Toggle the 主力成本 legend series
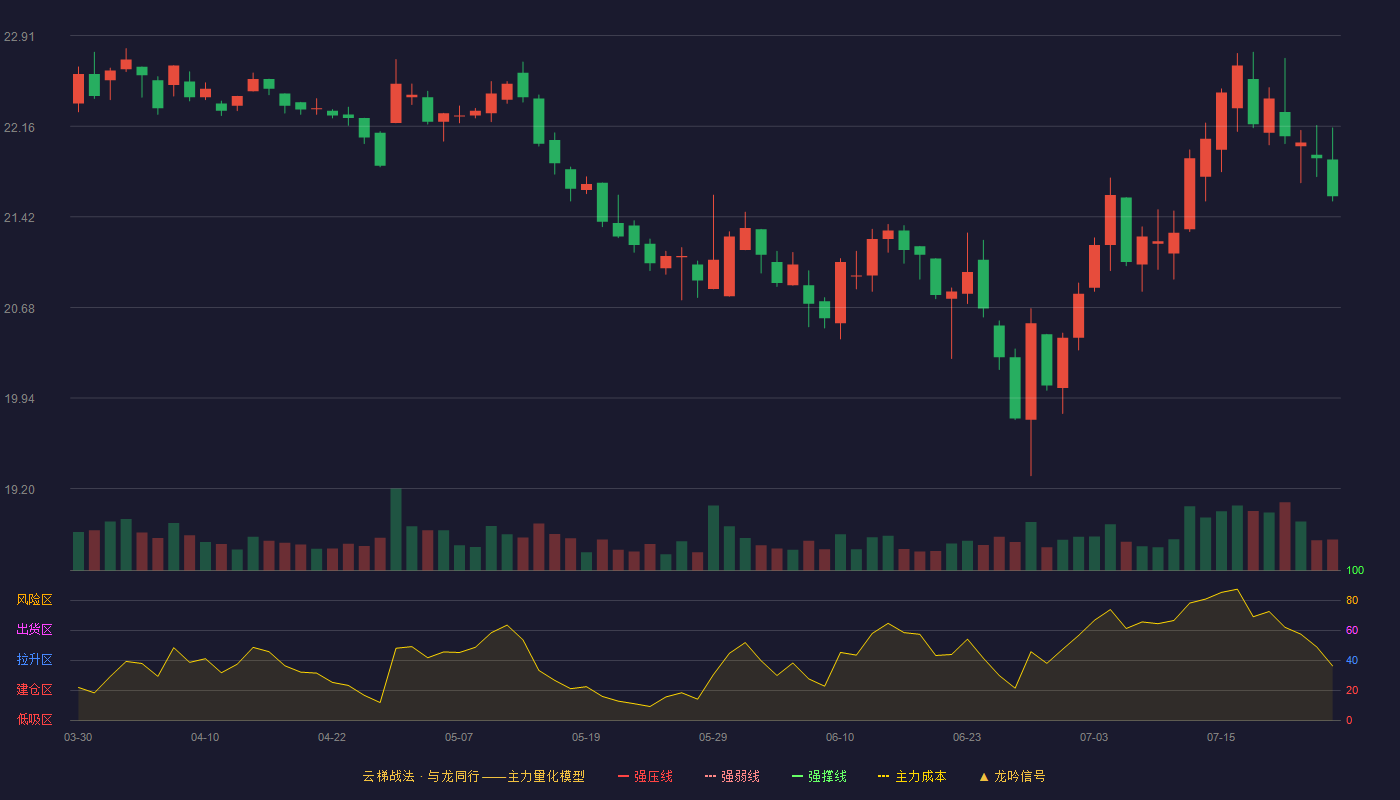Screen dimensions: 1400x800 click(x=912, y=776)
